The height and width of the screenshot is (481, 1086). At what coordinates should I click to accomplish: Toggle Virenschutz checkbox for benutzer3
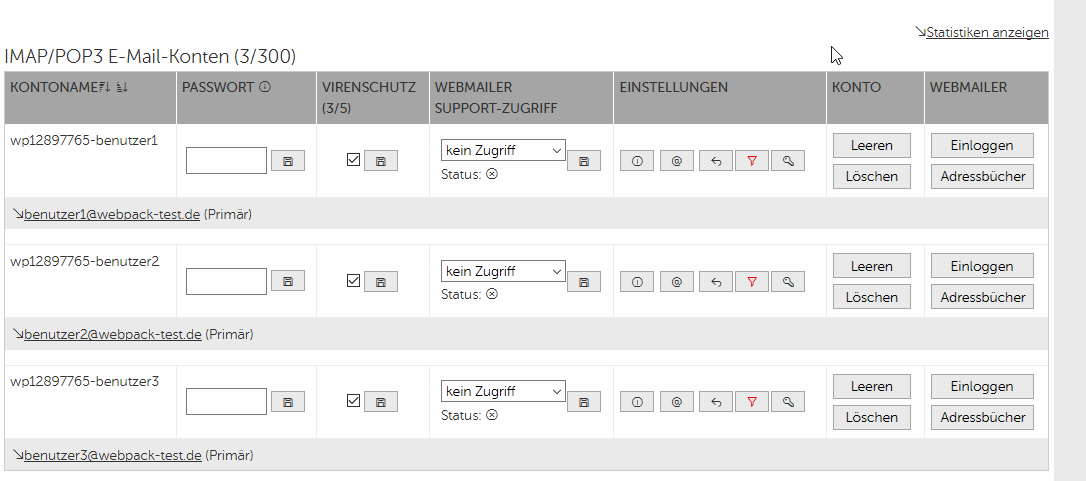pos(353,400)
